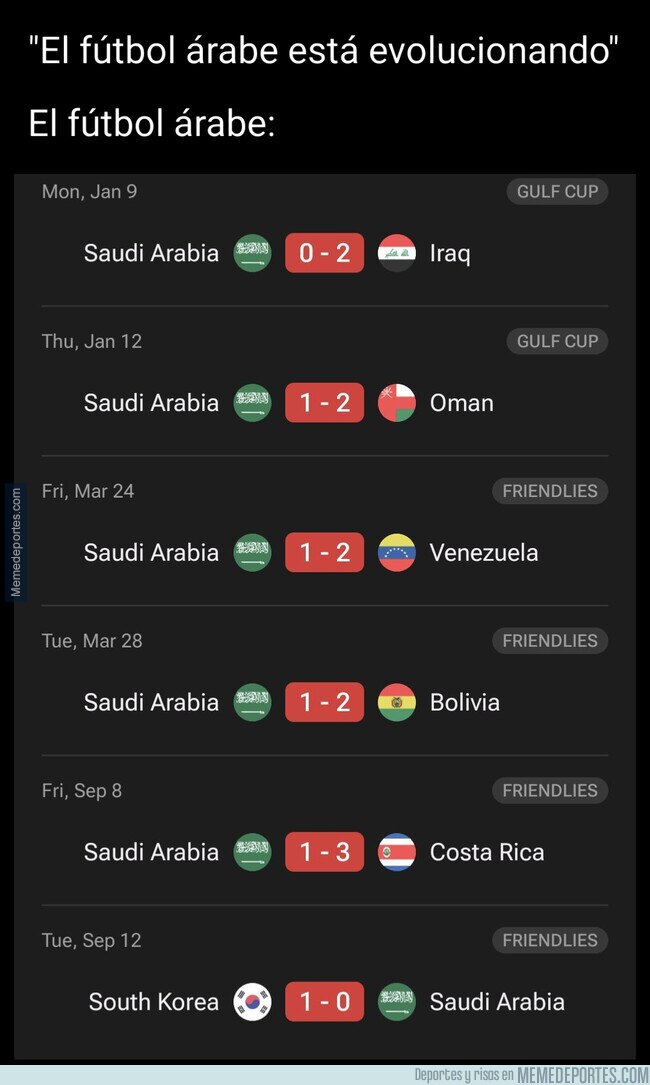Screen dimensions: 650x1085
Task: Click the Memedeportes.com side watermark
Action: (x=15, y=543)
